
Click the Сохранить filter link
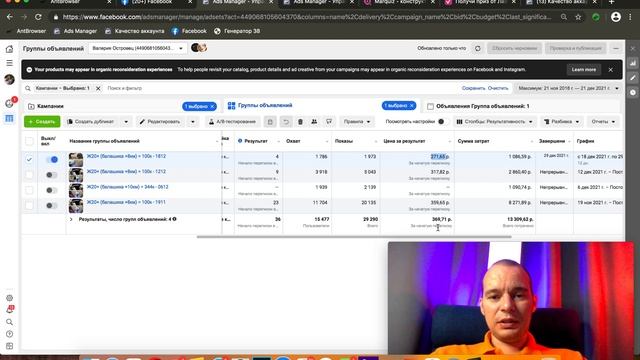click(x=473, y=88)
